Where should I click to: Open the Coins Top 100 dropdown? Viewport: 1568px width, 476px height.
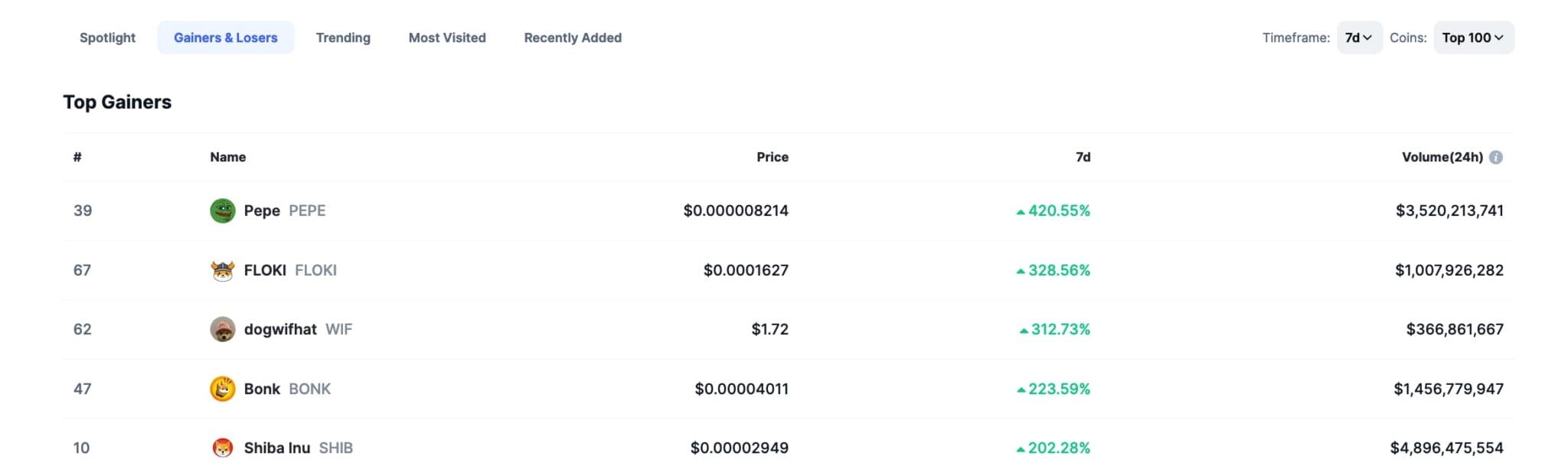pos(1472,37)
